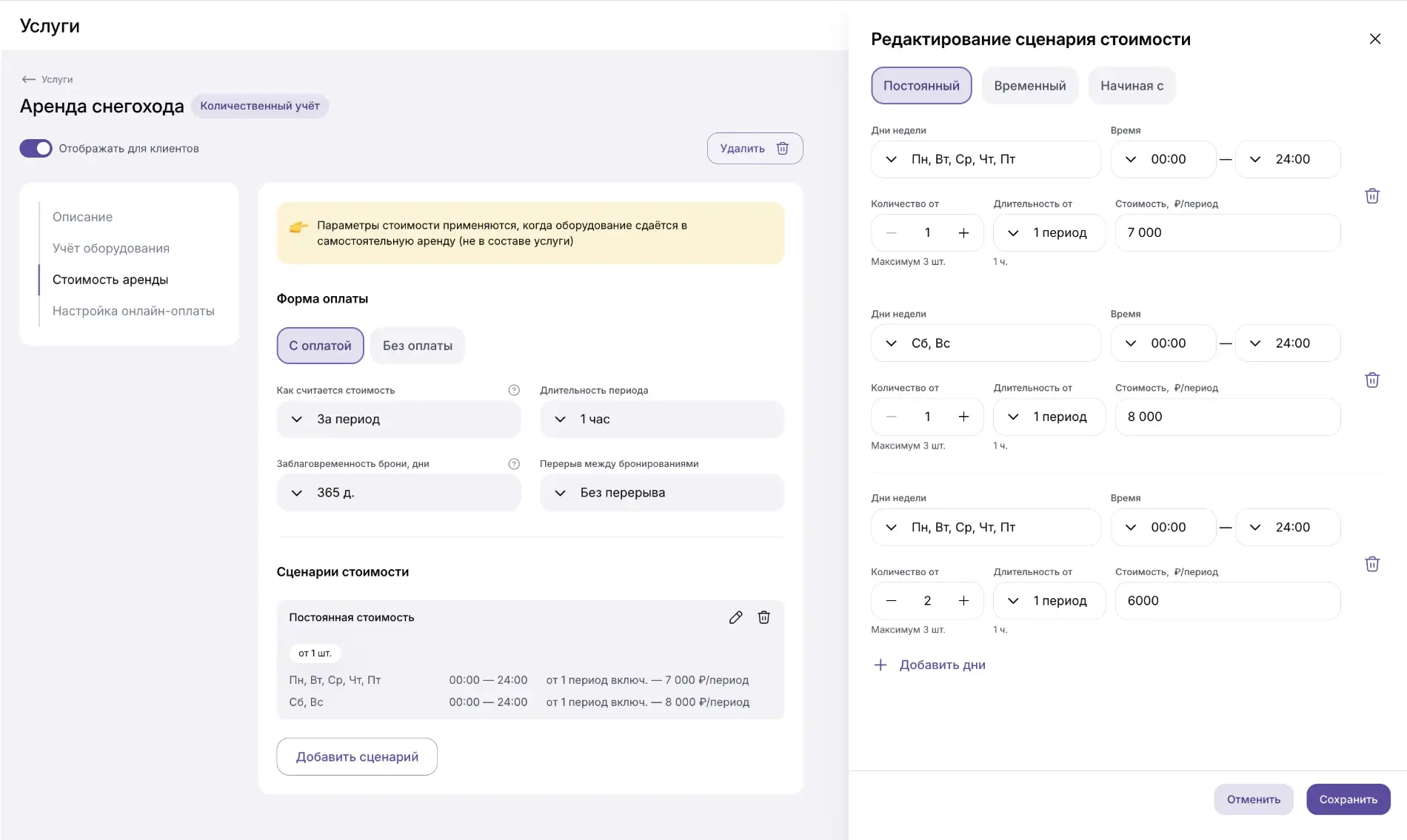
Task: Click the Количественный учёт badge
Action: coord(260,106)
